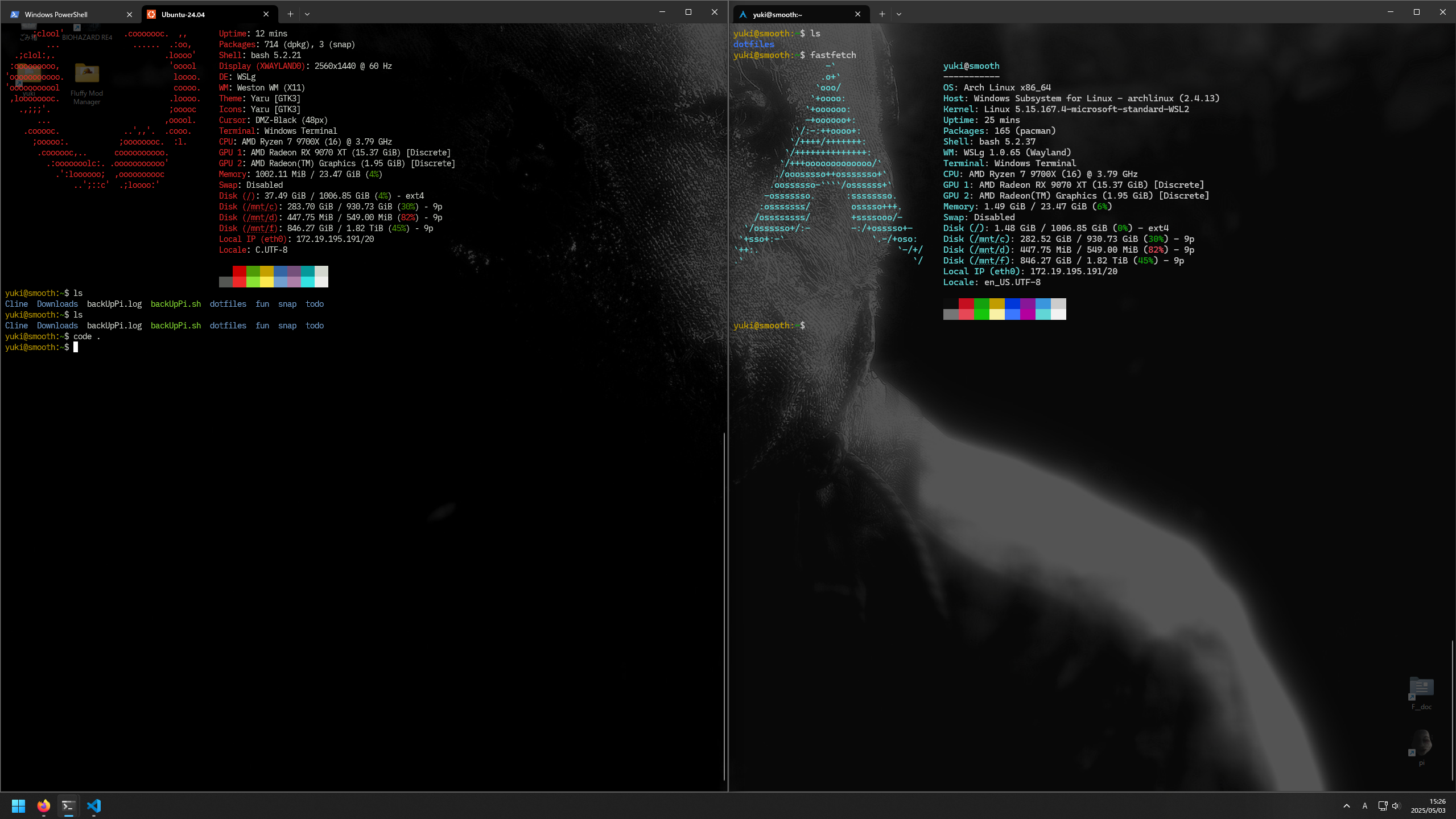Viewport: 1456px width, 819px height.
Task: Open the profile dropdown in the Arch terminal window
Action: [899, 14]
